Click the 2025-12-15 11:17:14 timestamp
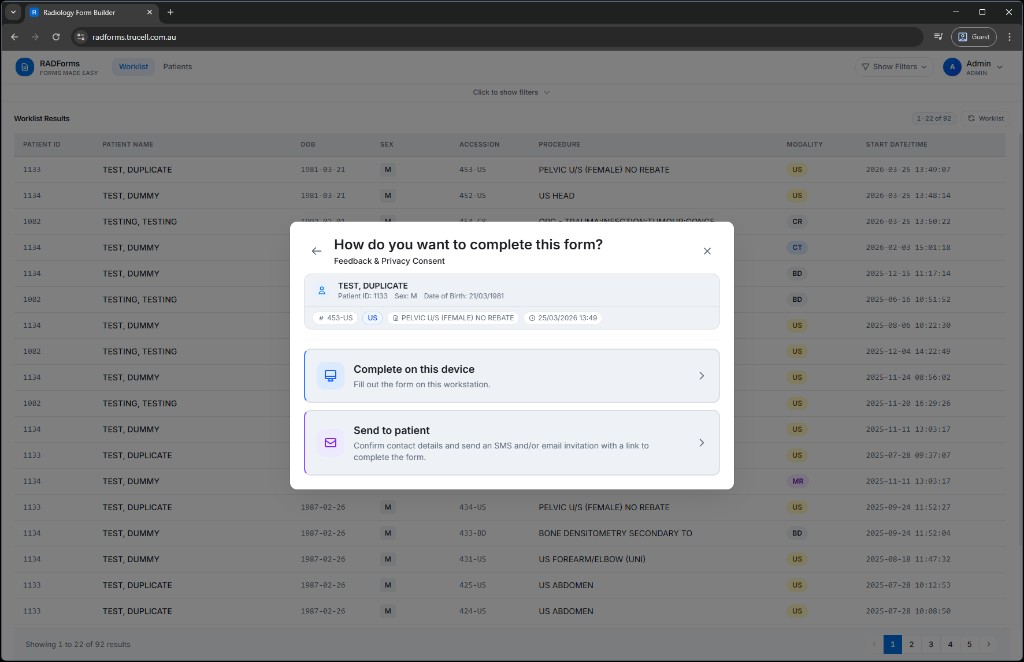 908,274
